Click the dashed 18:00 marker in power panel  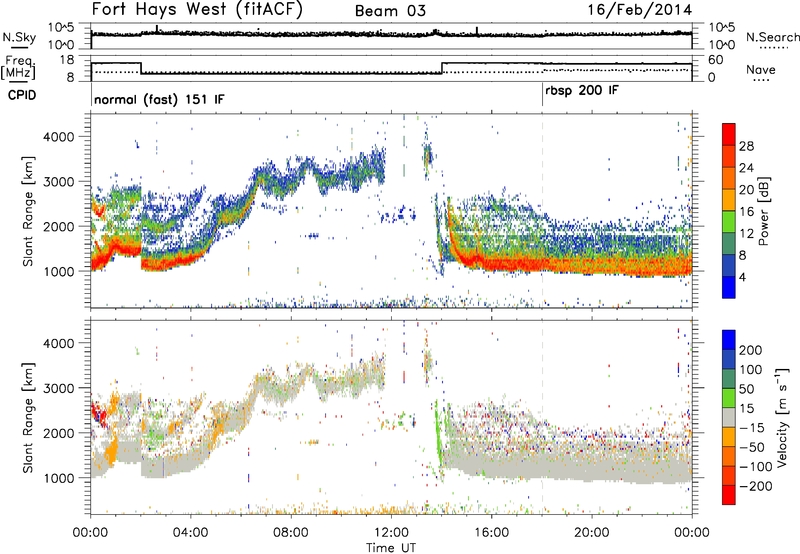(542, 211)
